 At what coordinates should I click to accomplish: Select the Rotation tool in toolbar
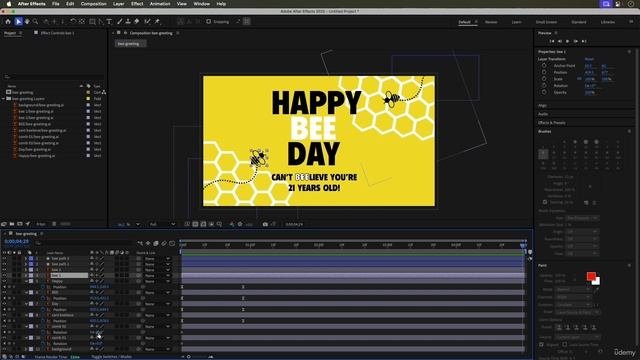(73, 22)
